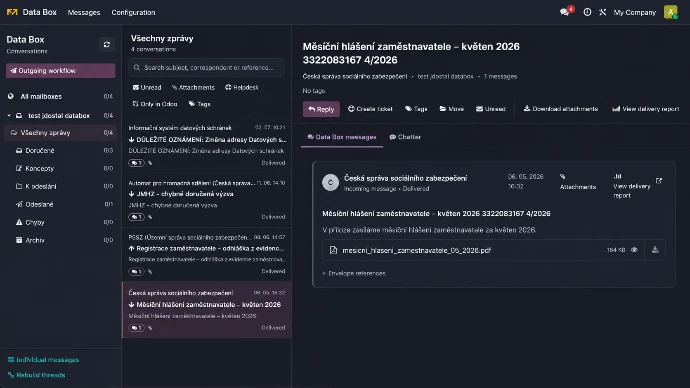Open the debug tools icon in top bar

click(602, 12)
